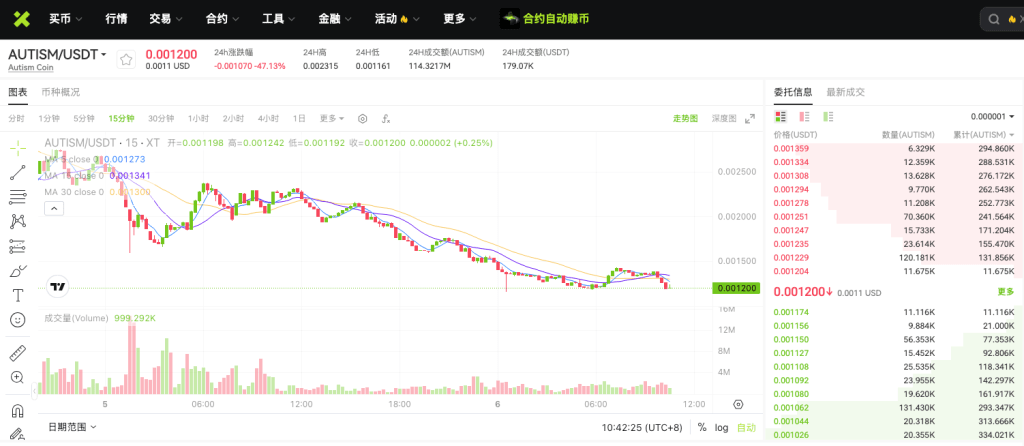The image size is (1024, 446).
Task: Toggle log scale on chart
Action: (x=722, y=428)
